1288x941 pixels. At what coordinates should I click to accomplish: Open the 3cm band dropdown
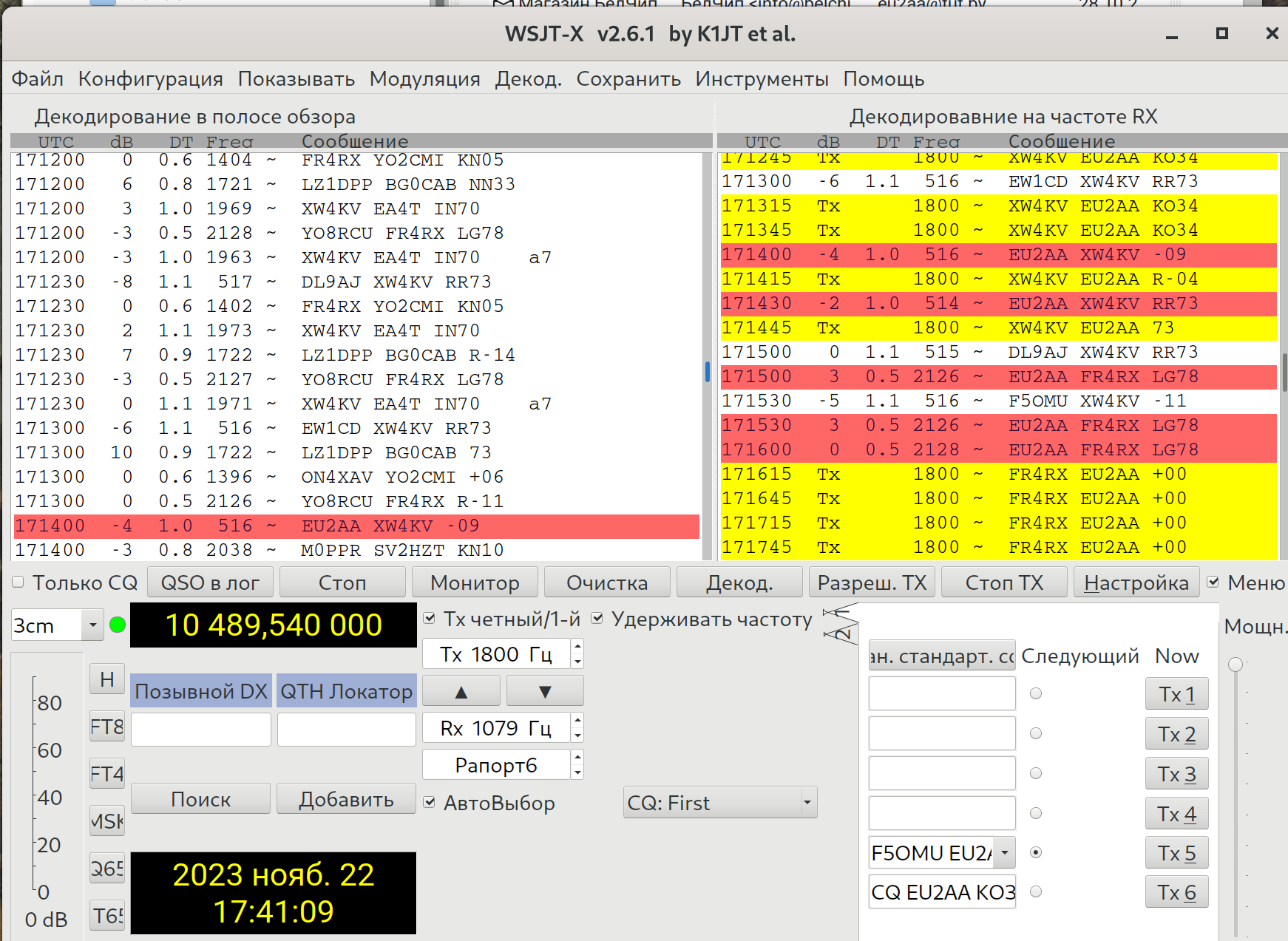click(92, 625)
